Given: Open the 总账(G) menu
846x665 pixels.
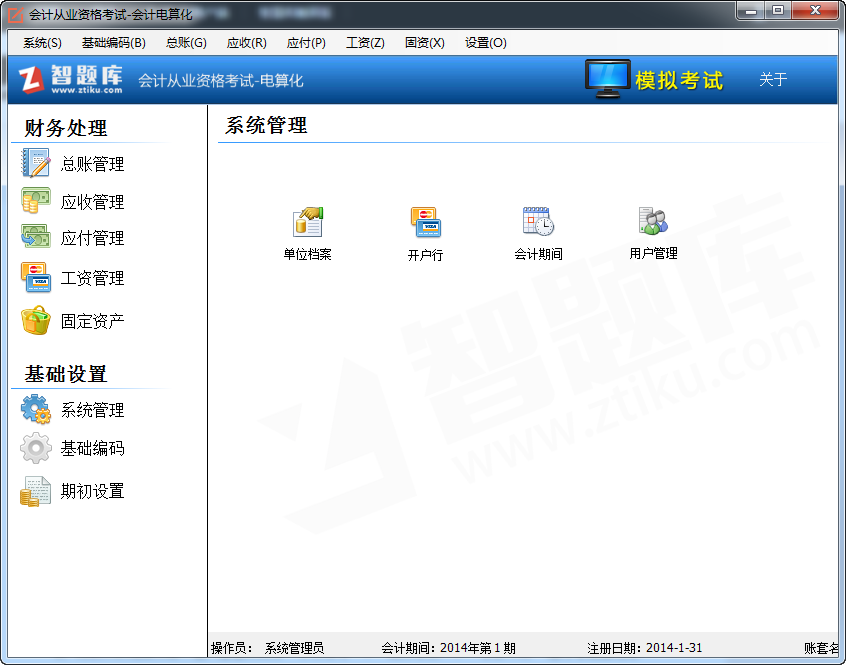Looking at the screenshot, I should 186,43.
